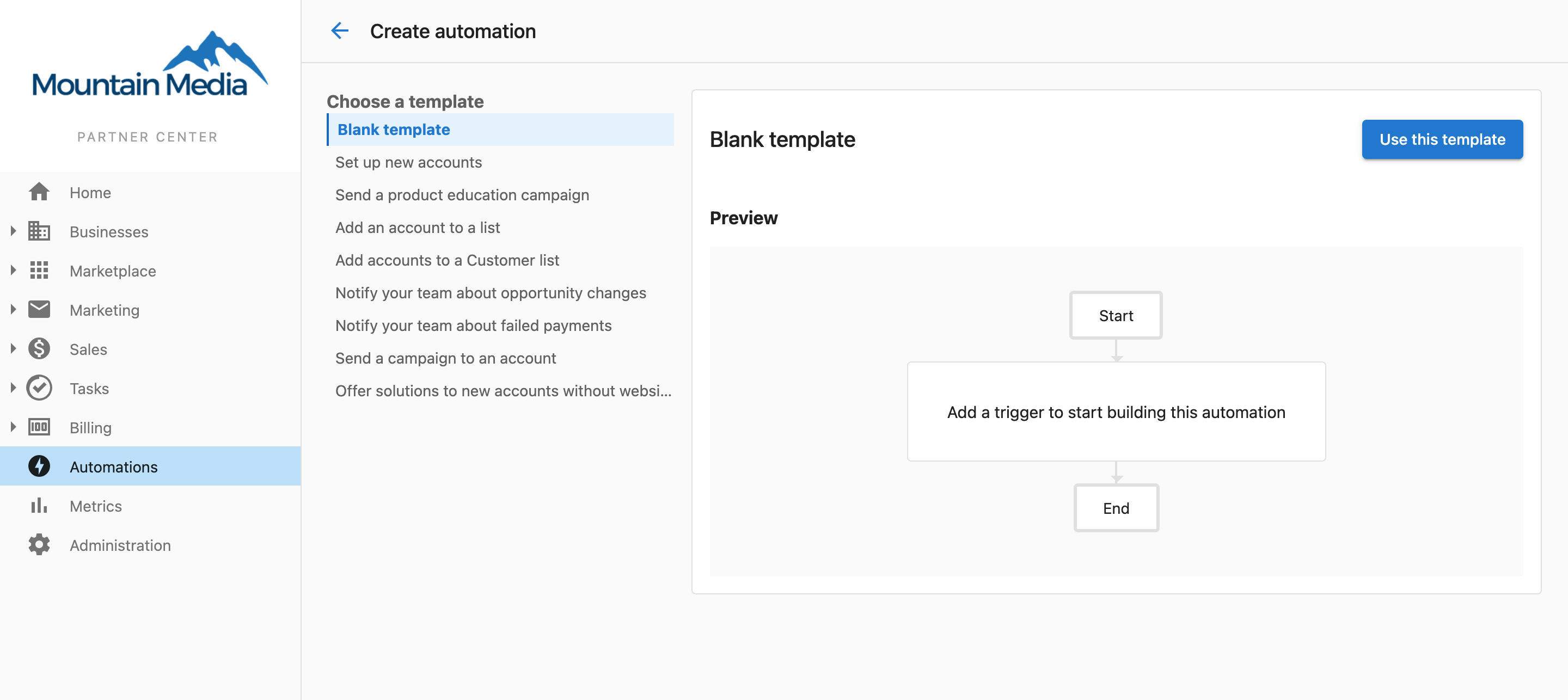
Task: Pick Notify your team about failed payments
Action: (500, 326)
